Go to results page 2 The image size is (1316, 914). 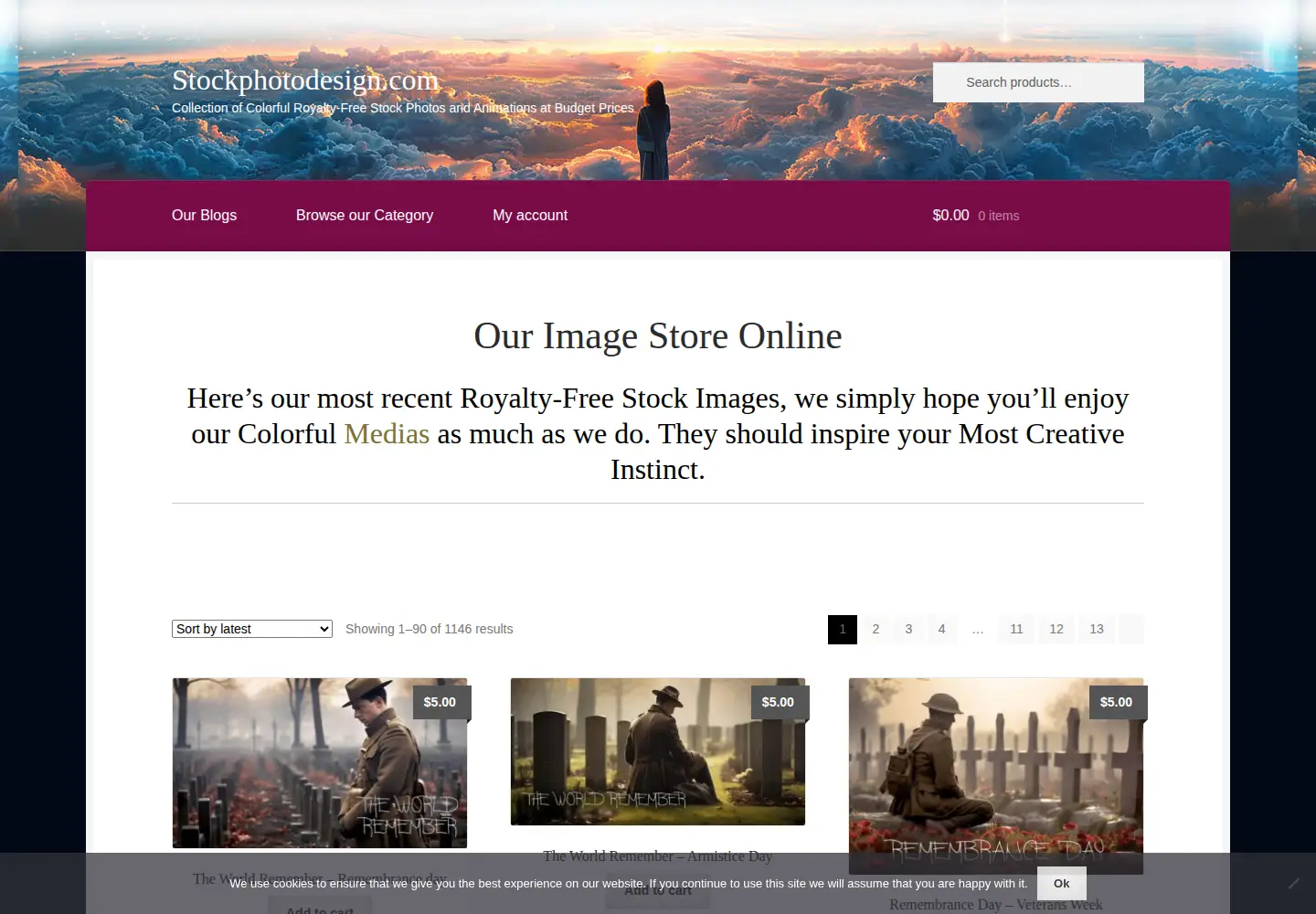point(876,629)
